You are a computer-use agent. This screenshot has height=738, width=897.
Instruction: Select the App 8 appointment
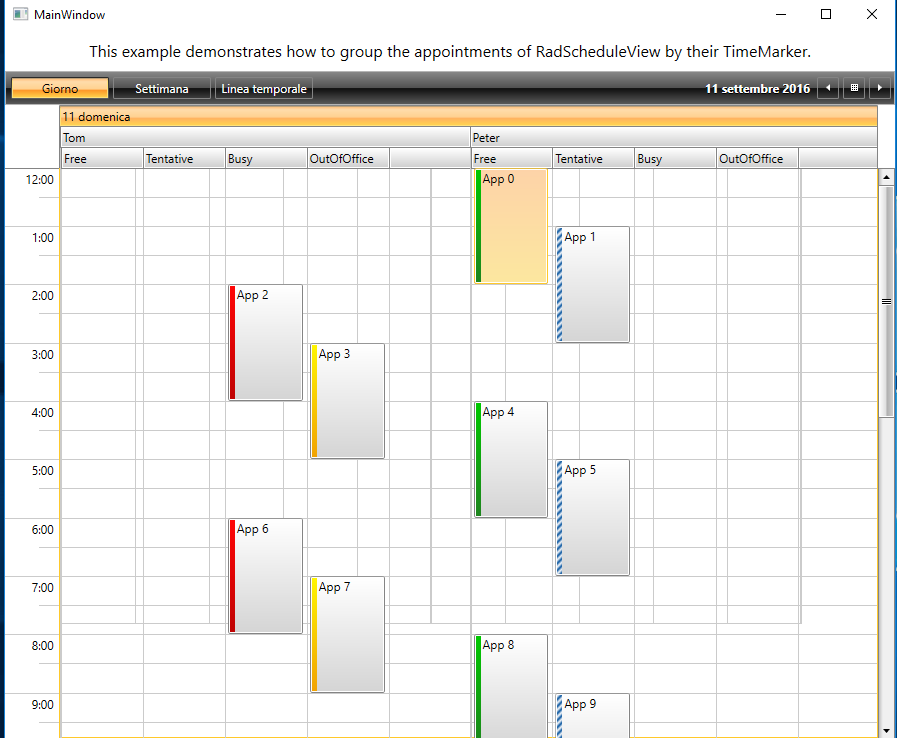tap(511, 686)
